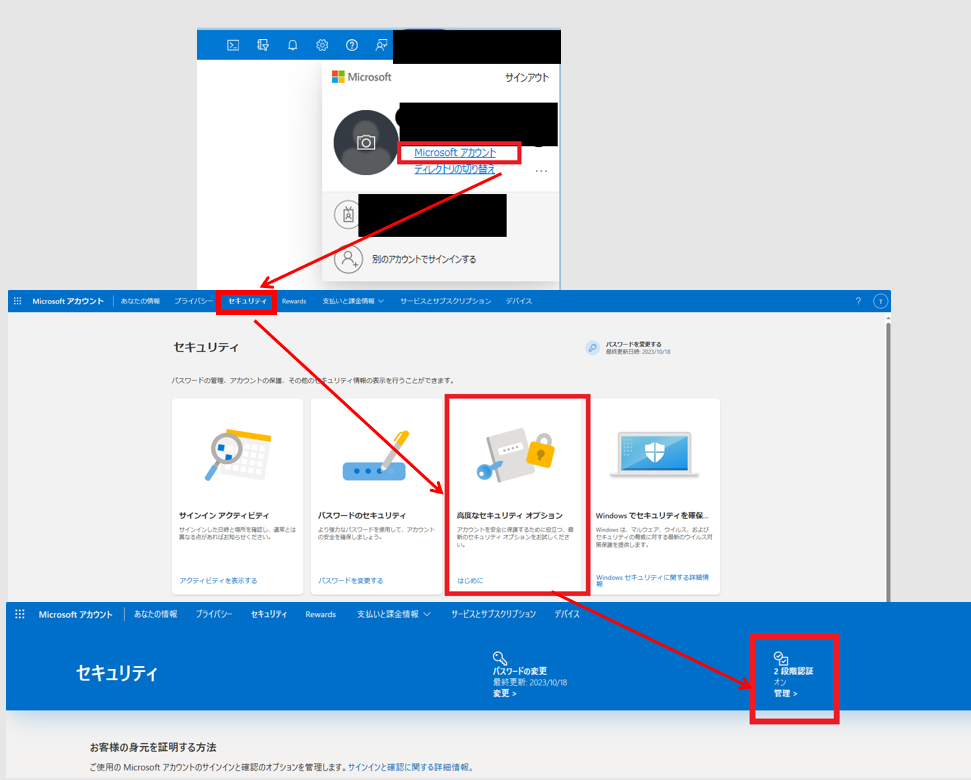
Task: Open デバイス in the advanced security options page nav bar
Action: (x=567, y=614)
